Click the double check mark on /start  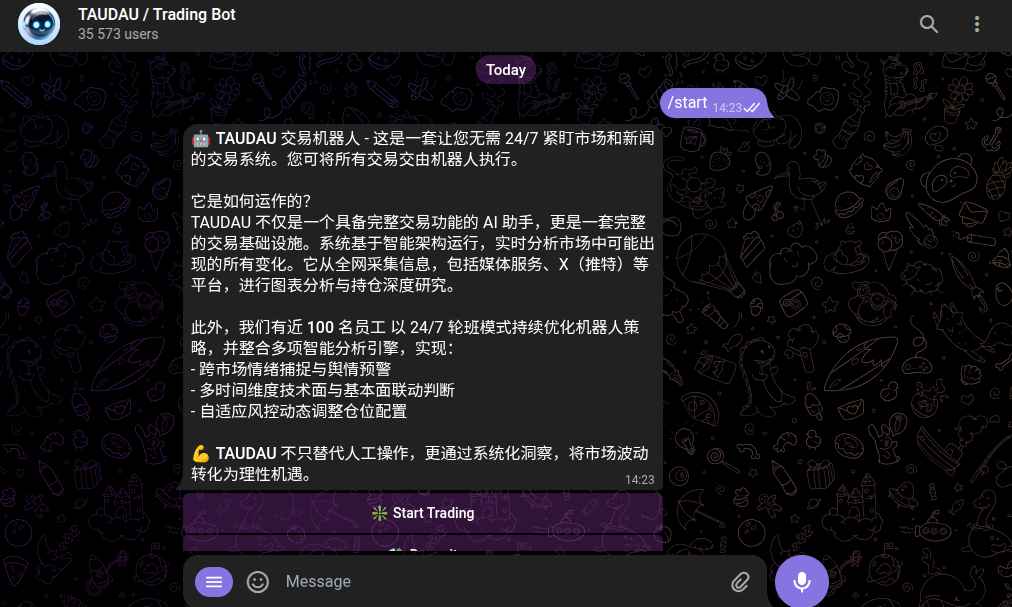point(752,108)
